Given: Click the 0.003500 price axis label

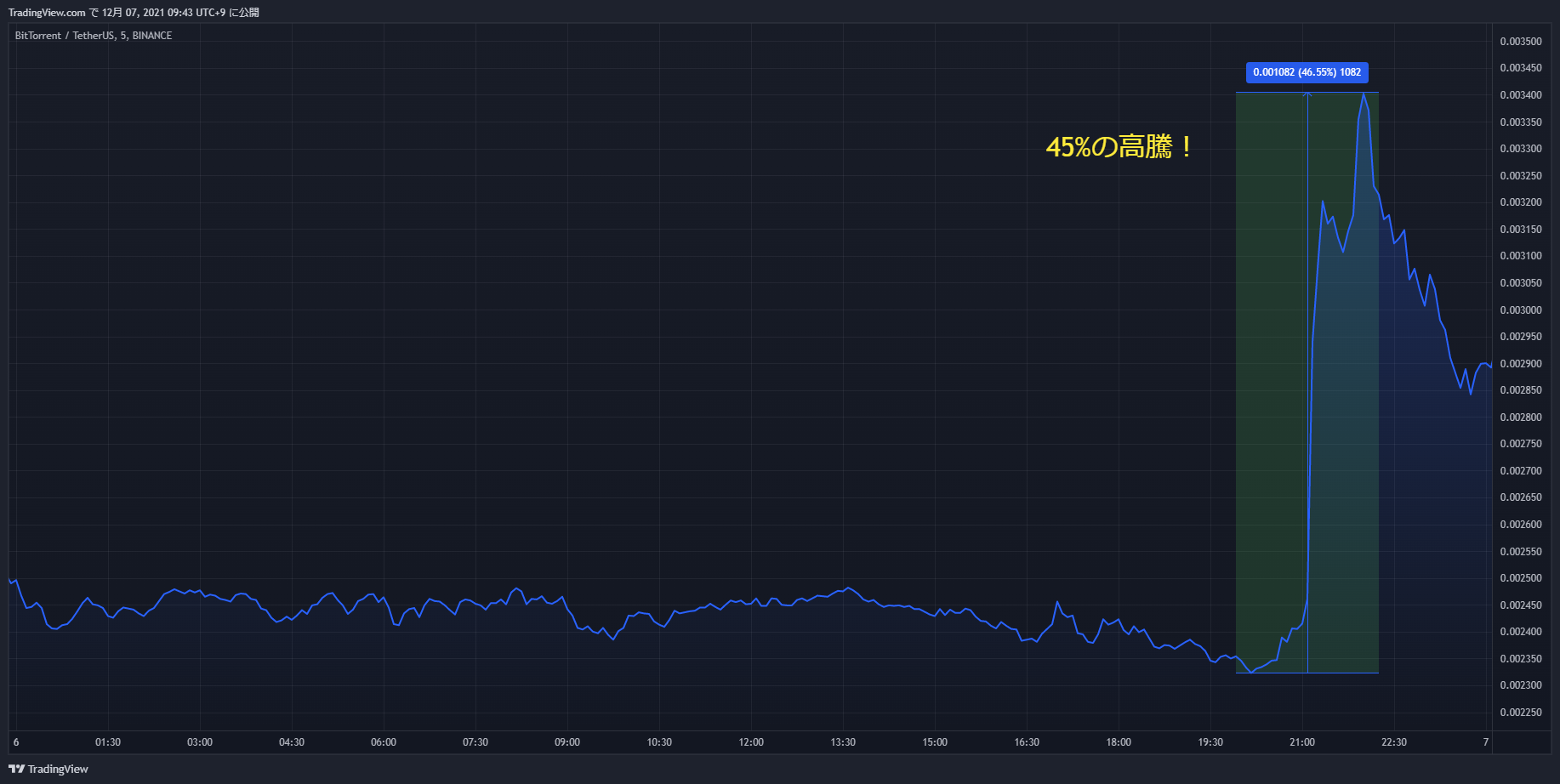Looking at the screenshot, I should (1521, 42).
